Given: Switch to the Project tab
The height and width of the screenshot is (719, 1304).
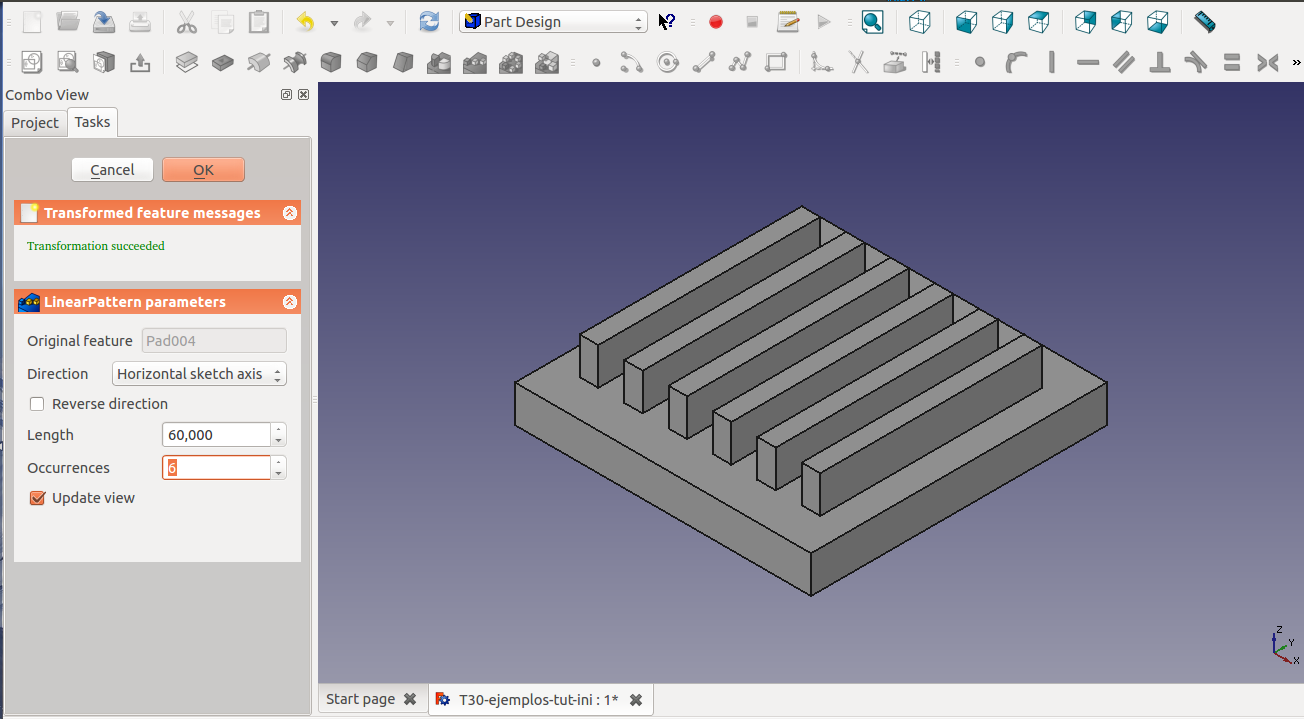Looking at the screenshot, I should click(x=35, y=122).
